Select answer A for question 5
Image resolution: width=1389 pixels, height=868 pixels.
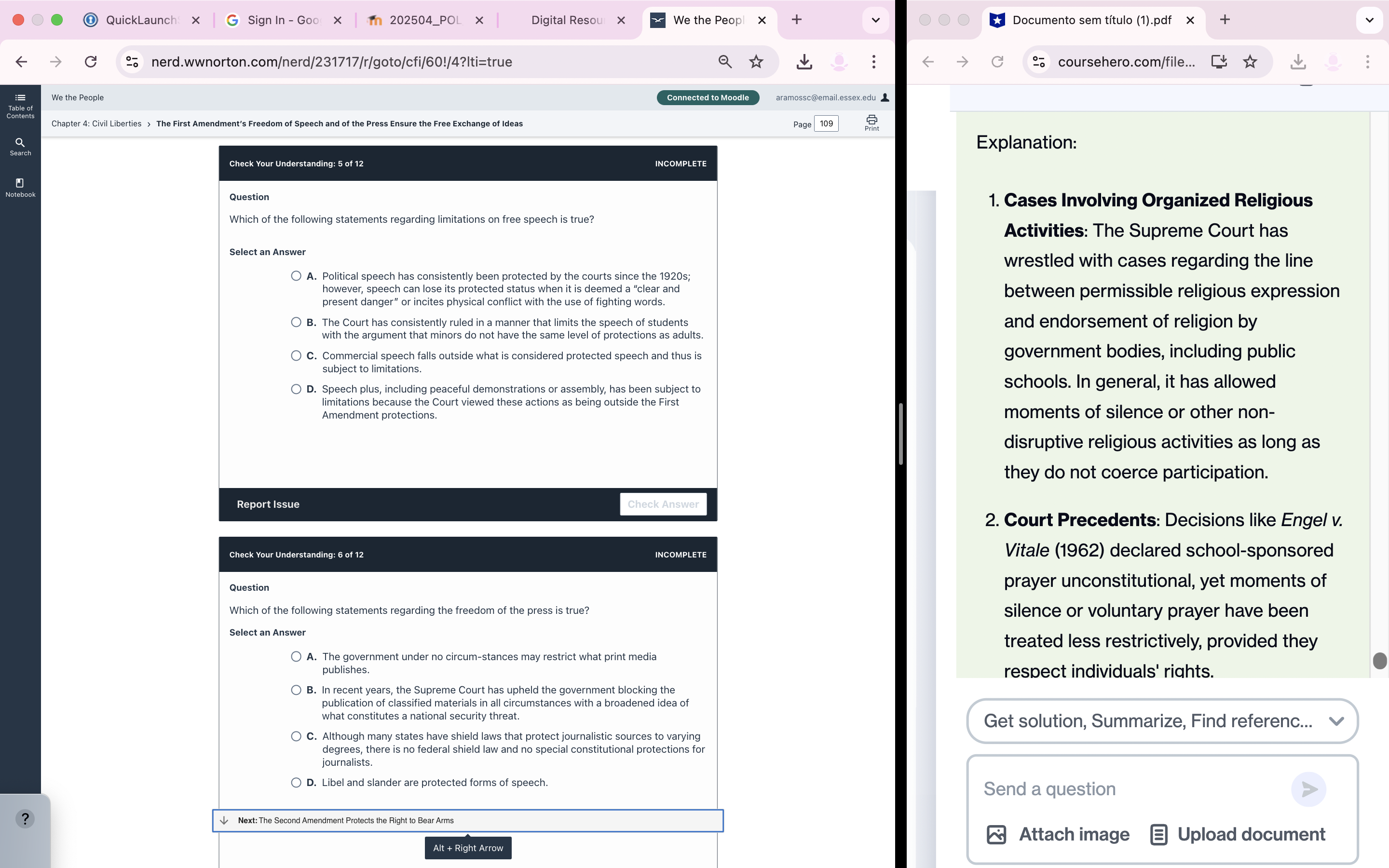pos(296,276)
